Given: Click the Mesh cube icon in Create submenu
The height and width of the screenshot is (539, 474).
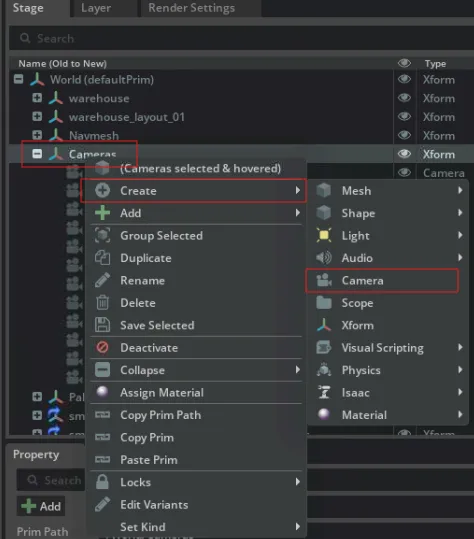Looking at the screenshot, I should coord(323,190).
